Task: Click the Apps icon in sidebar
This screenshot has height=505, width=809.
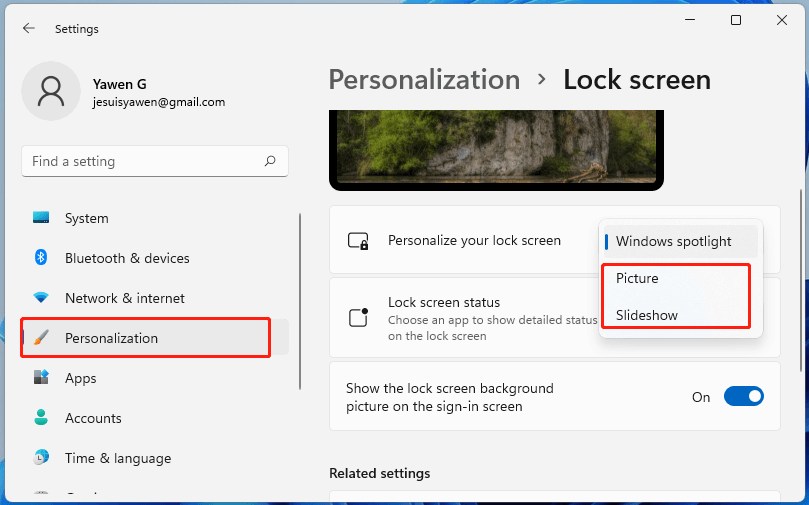Action: pyautogui.click(x=41, y=378)
